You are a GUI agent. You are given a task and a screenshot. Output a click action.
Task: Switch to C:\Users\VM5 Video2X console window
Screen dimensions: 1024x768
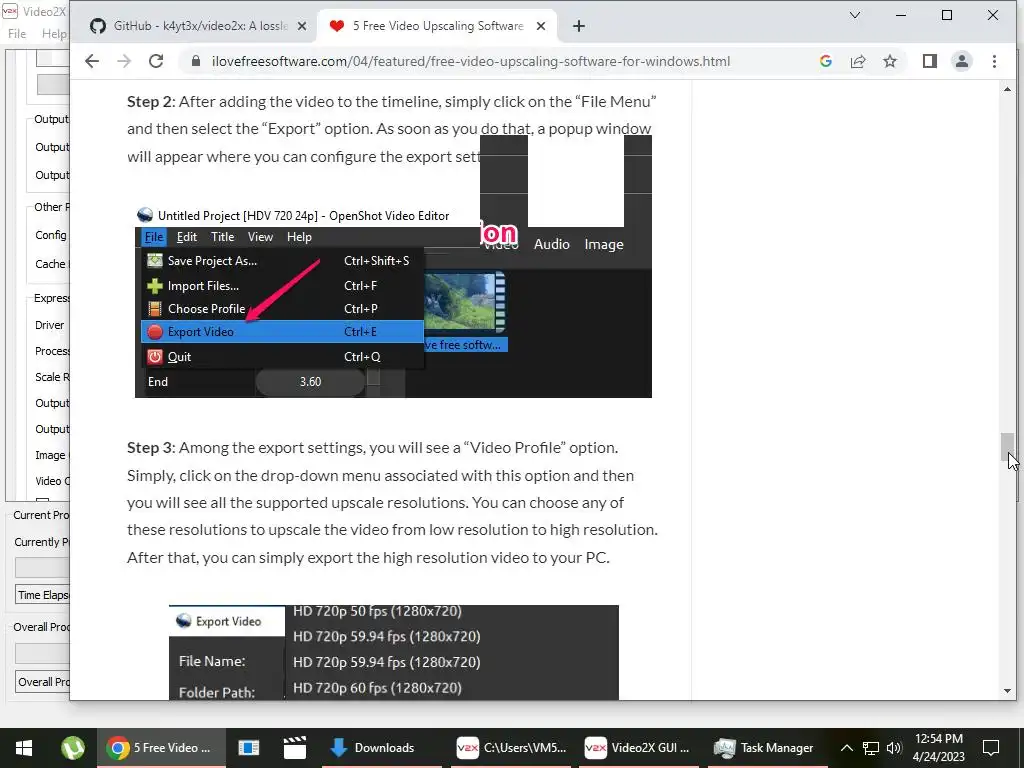[511, 748]
